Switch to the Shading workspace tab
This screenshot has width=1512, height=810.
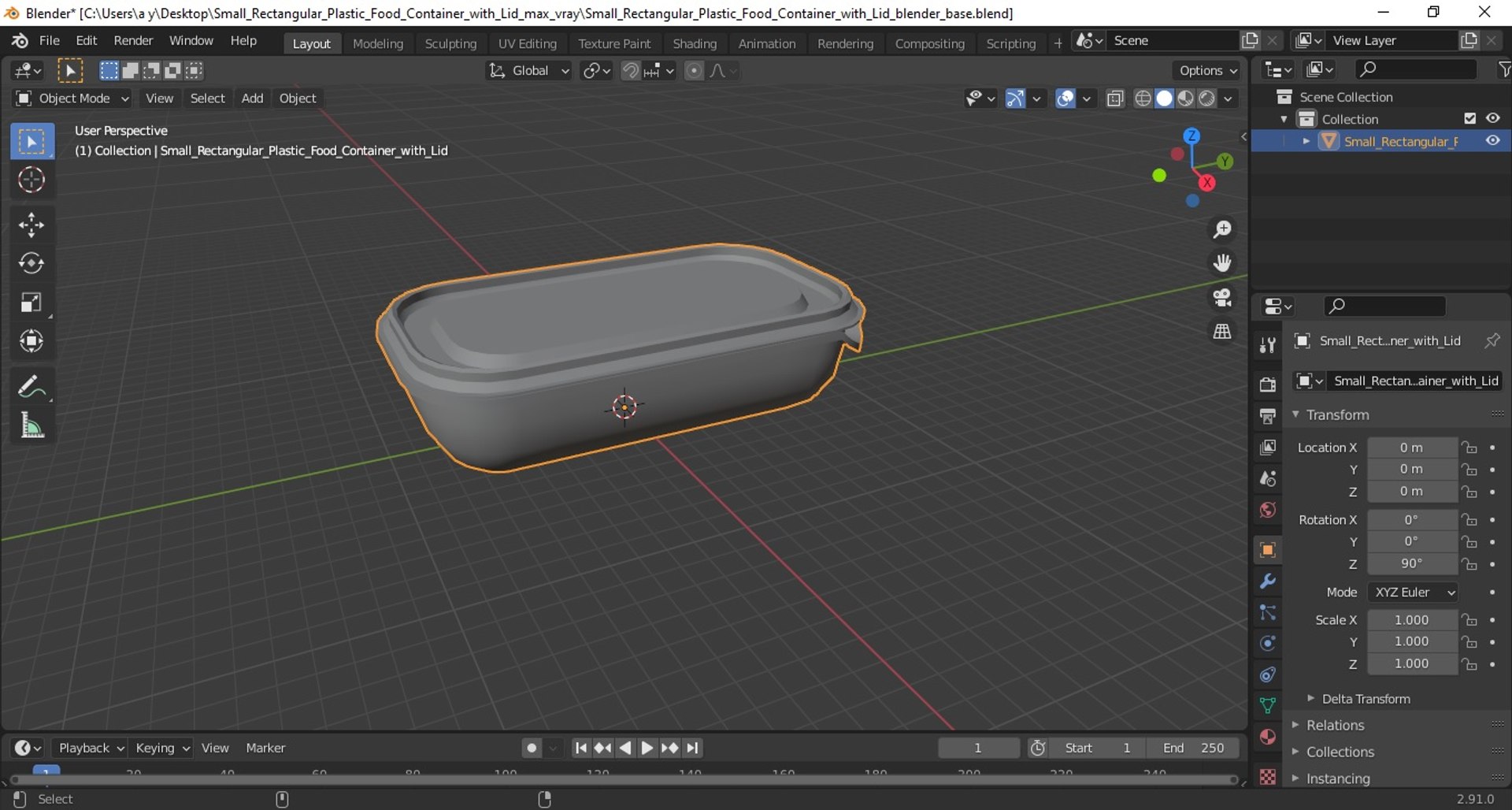coord(695,43)
